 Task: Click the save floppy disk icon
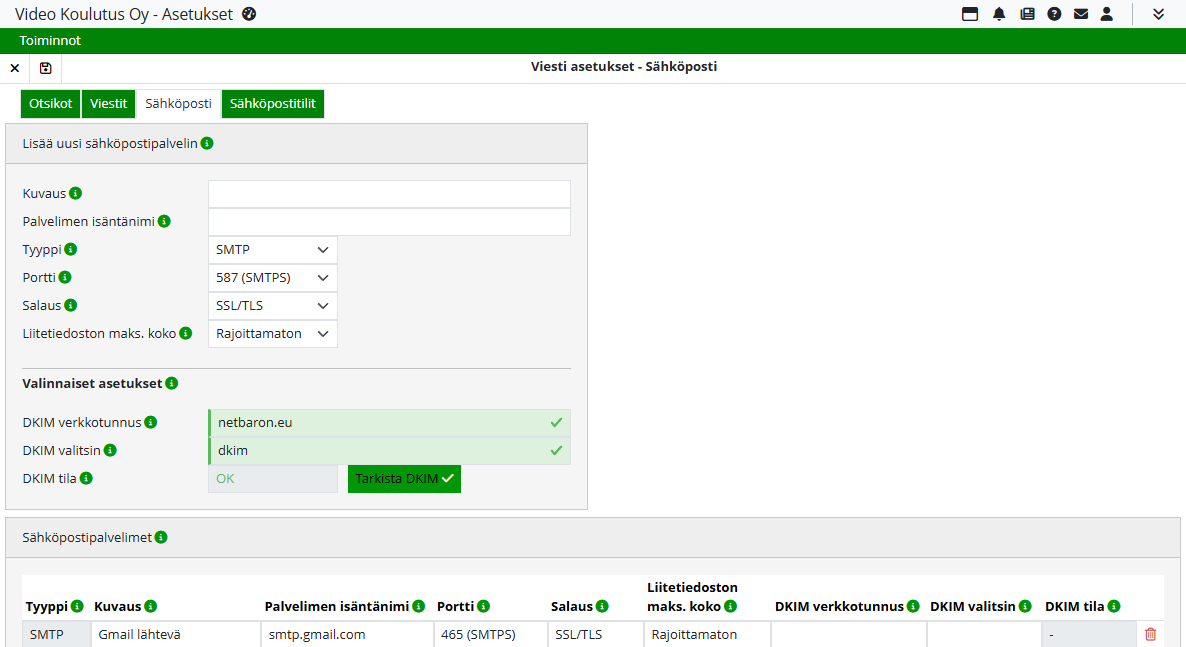pyautogui.click(x=45, y=68)
